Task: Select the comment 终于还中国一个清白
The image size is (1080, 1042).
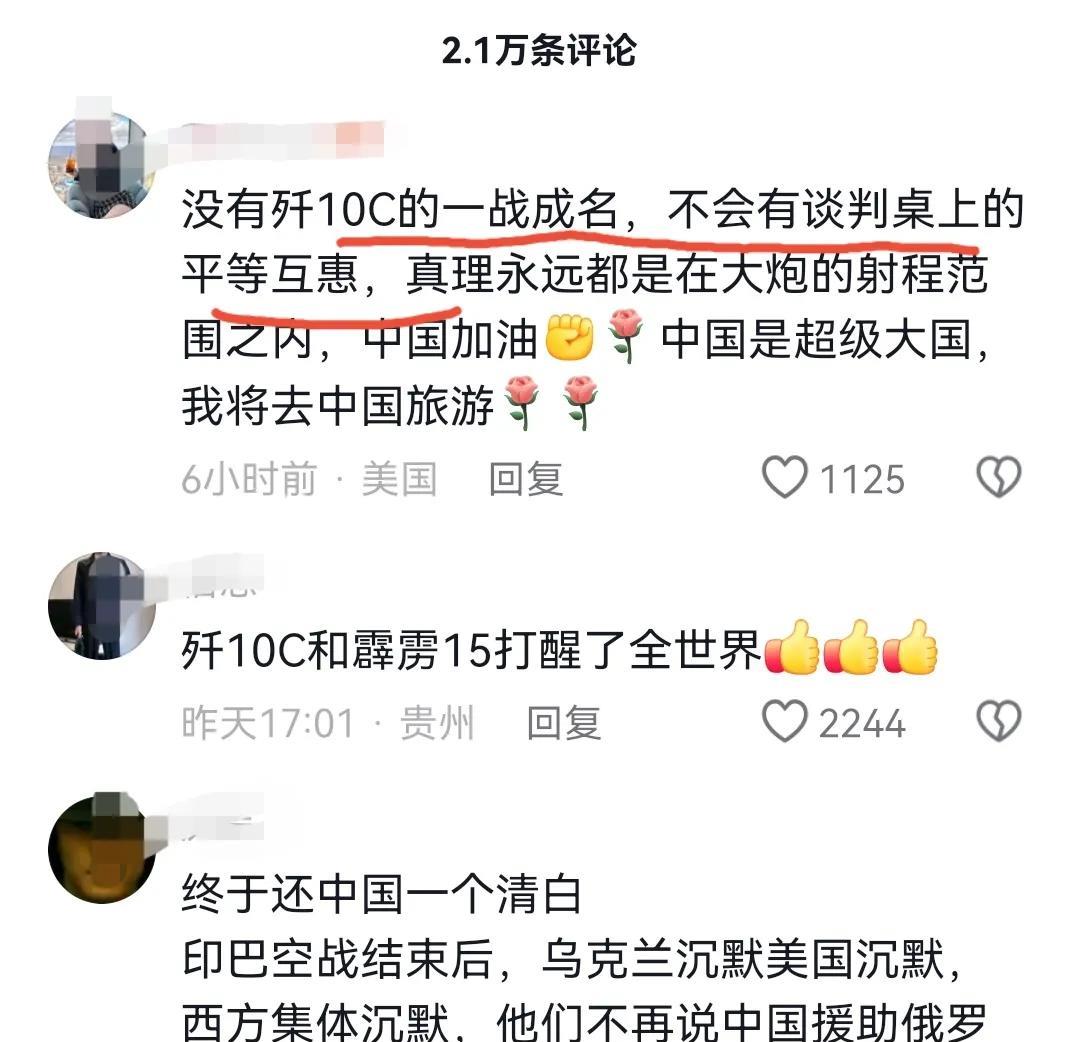Action: (382, 893)
